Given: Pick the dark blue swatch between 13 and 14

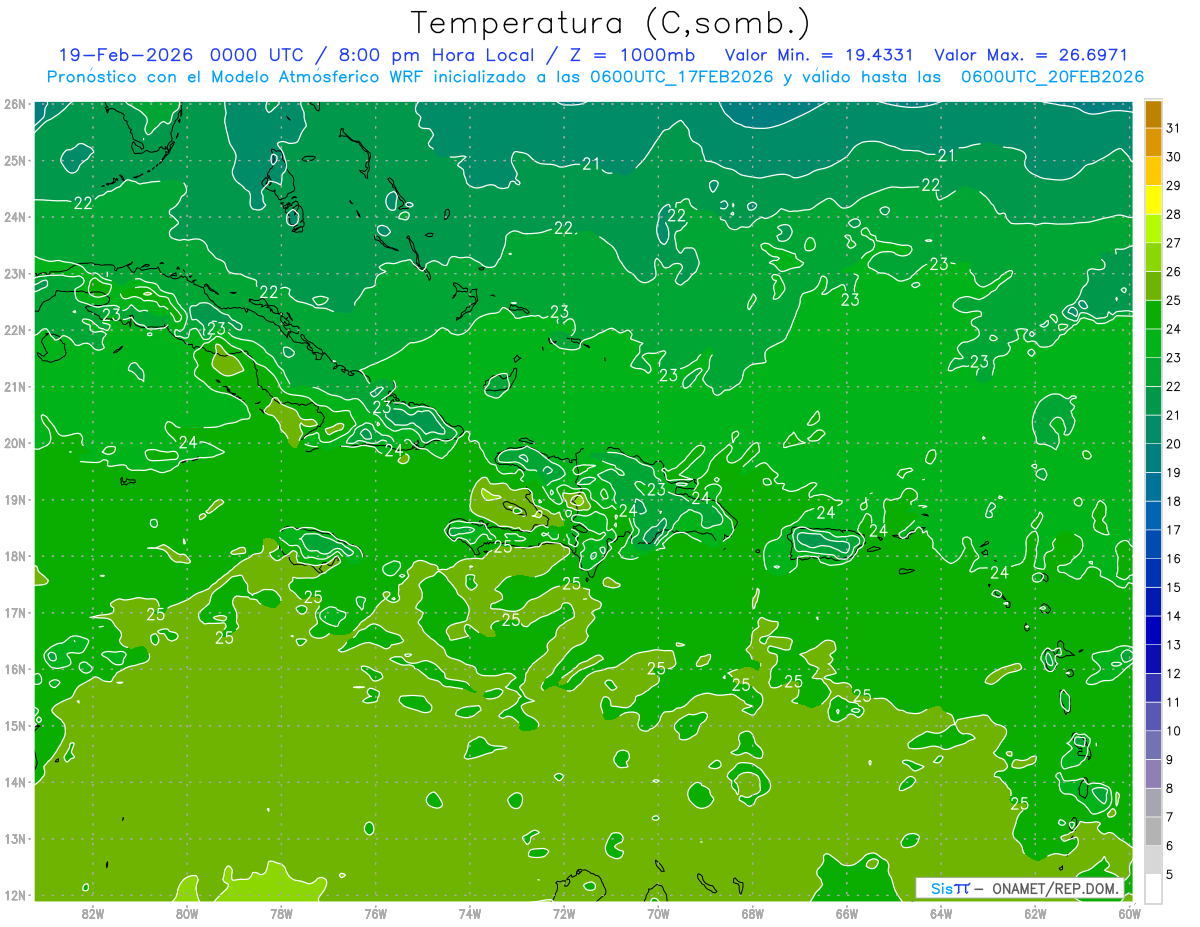Looking at the screenshot, I should (x=1154, y=630).
